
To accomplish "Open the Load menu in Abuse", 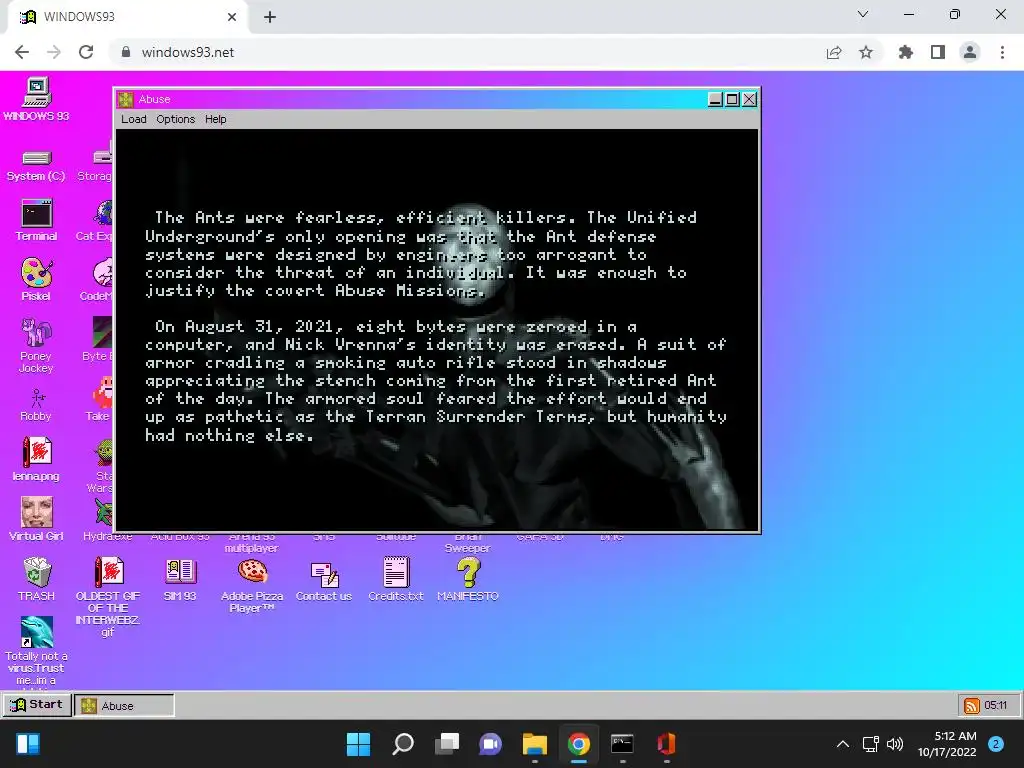I will point(134,119).
